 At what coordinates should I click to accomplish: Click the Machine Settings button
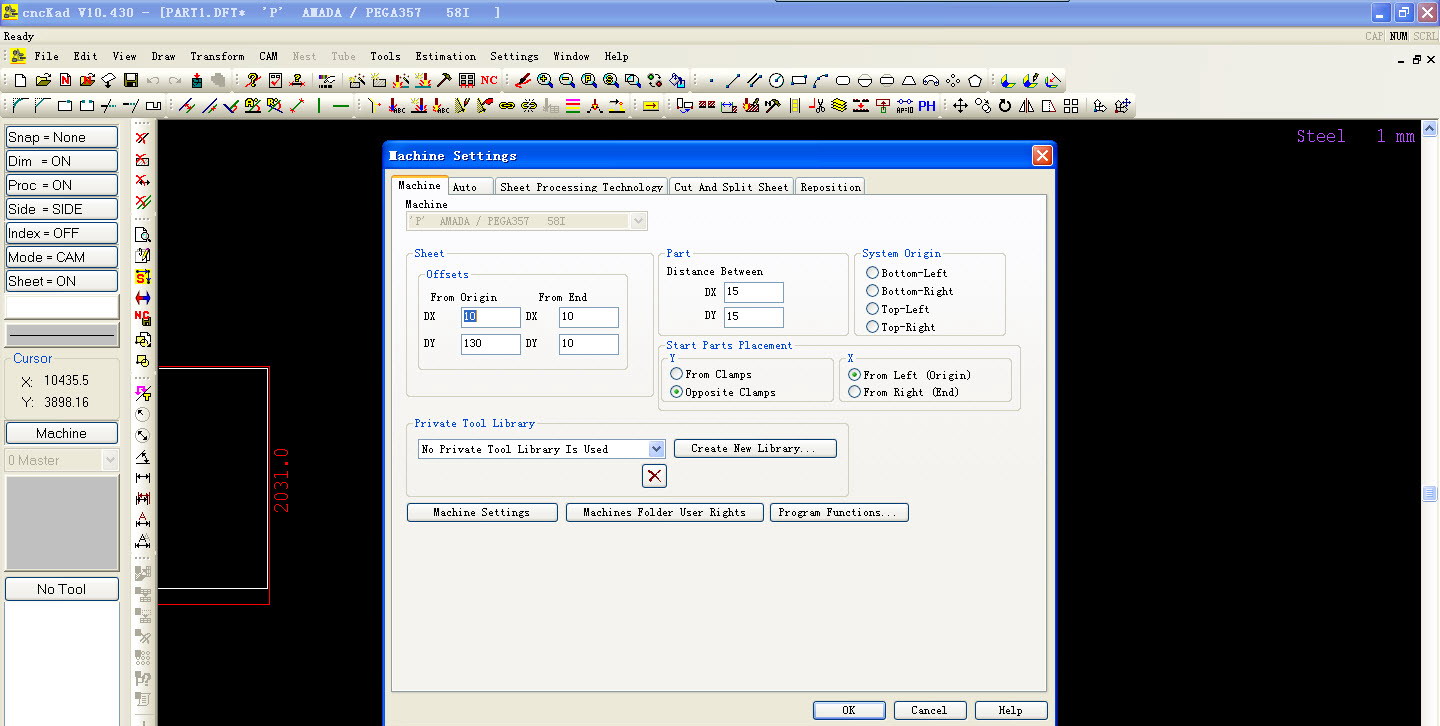[482, 512]
